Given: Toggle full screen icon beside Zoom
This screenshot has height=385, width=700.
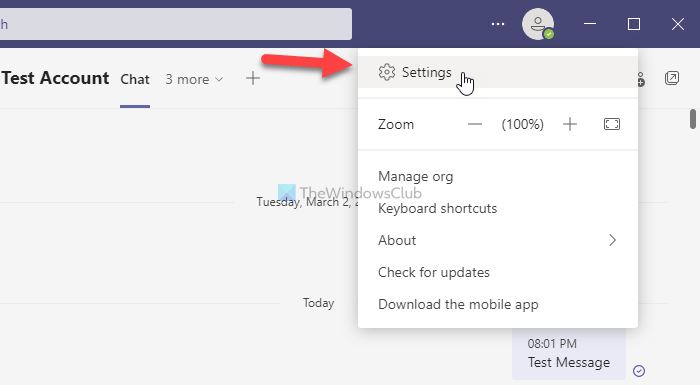Looking at the screenshot, I should point(612,124).
